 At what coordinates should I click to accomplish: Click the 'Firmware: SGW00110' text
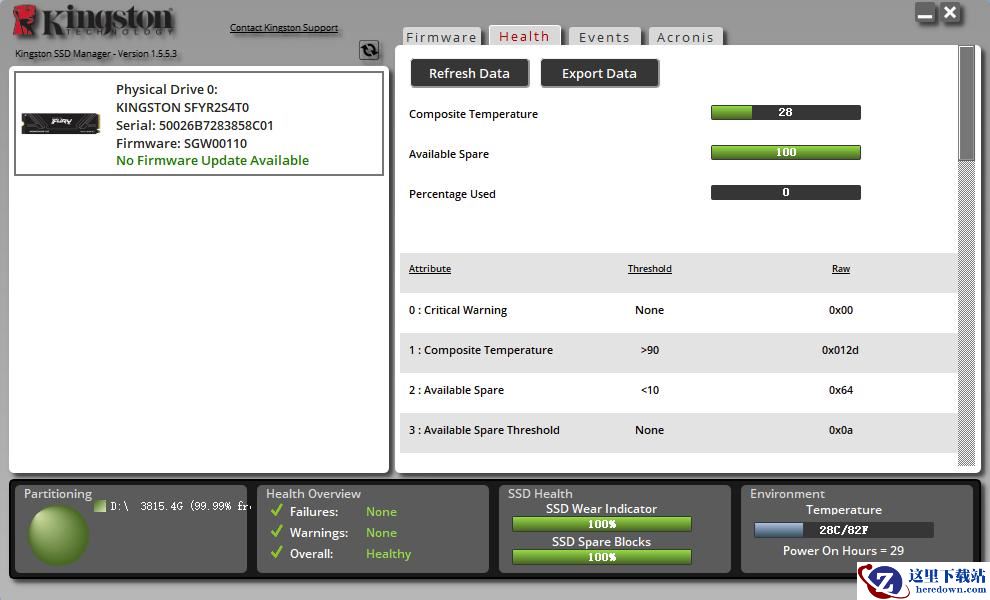181,143
